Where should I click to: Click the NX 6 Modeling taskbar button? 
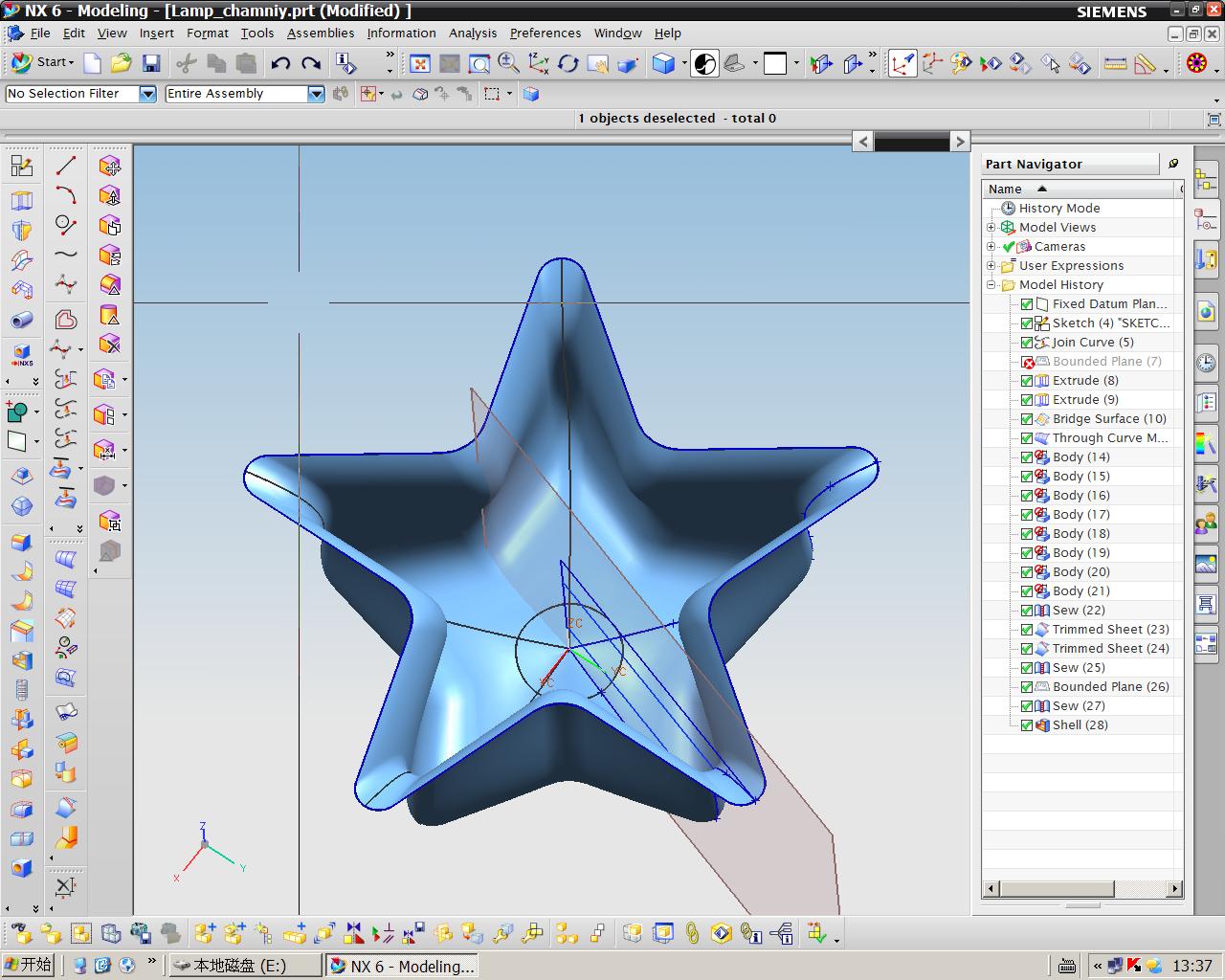[403, 966]
